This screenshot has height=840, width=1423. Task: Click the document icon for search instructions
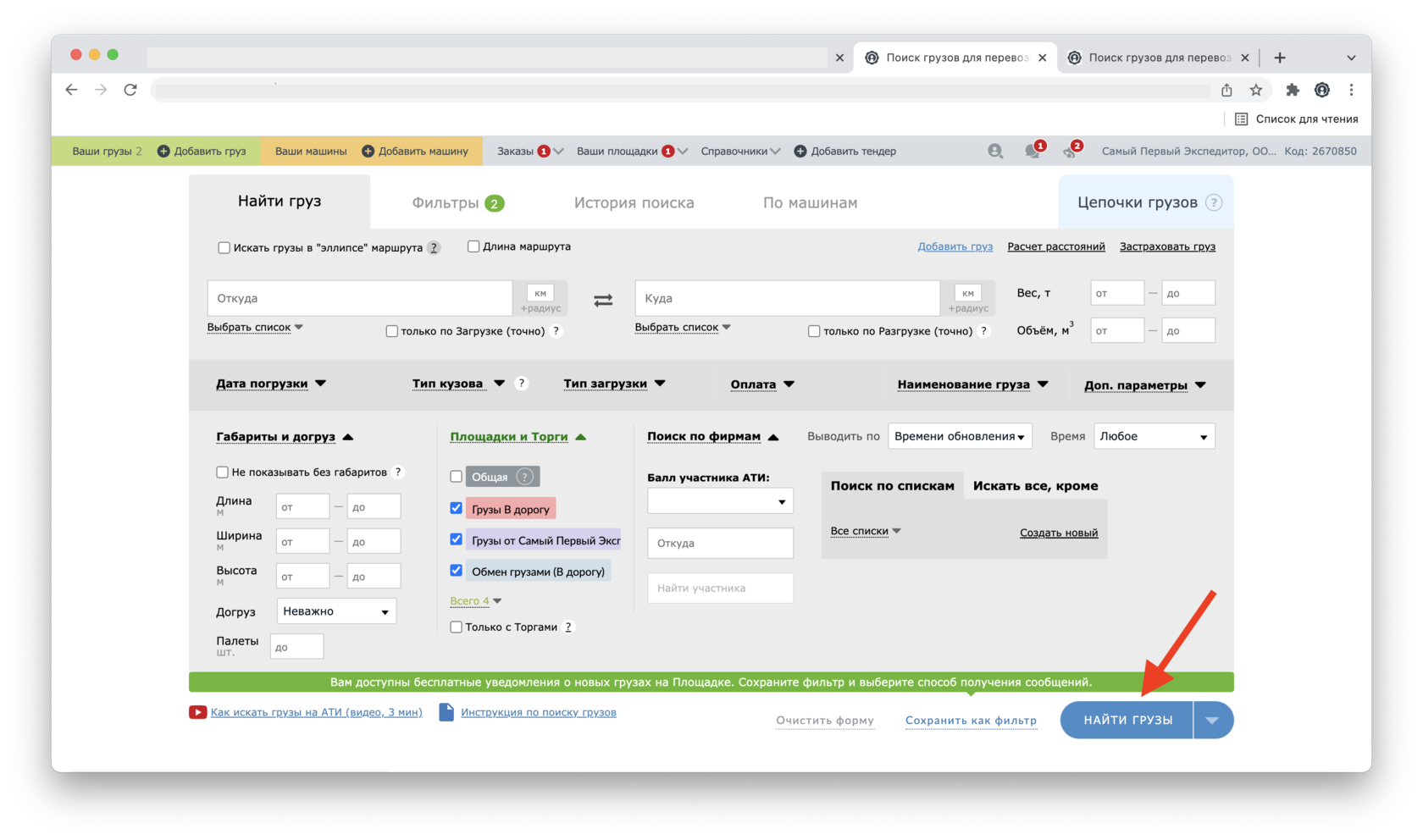pos(446,712)
